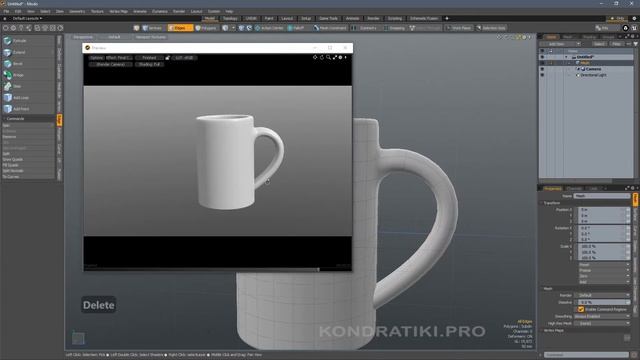Image resolution: width=640 pixels, height=360 pixels.
Task: Open the Geometry menu
Action: point(77,11)
